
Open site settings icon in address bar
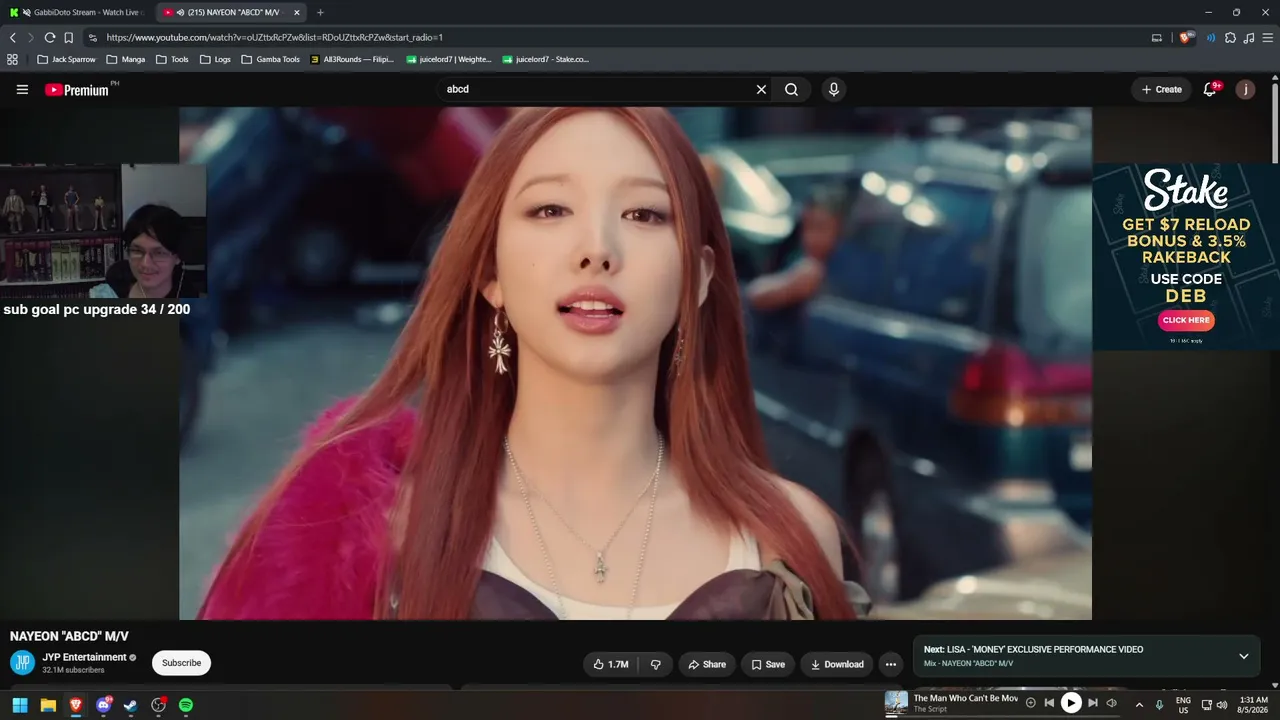pyautogui.click(x=93, y=37)
